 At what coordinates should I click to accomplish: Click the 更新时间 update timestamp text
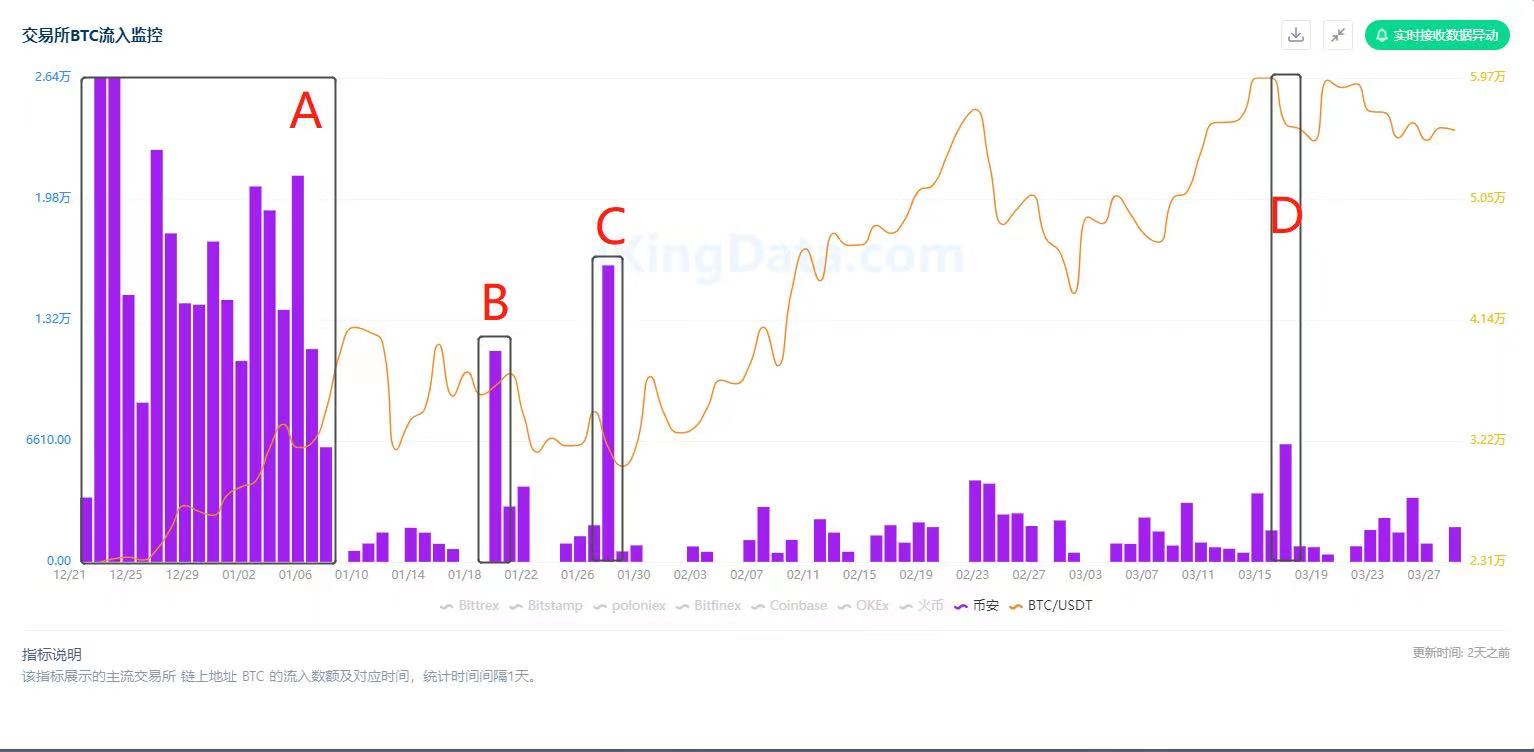(x=1460, y=653)
